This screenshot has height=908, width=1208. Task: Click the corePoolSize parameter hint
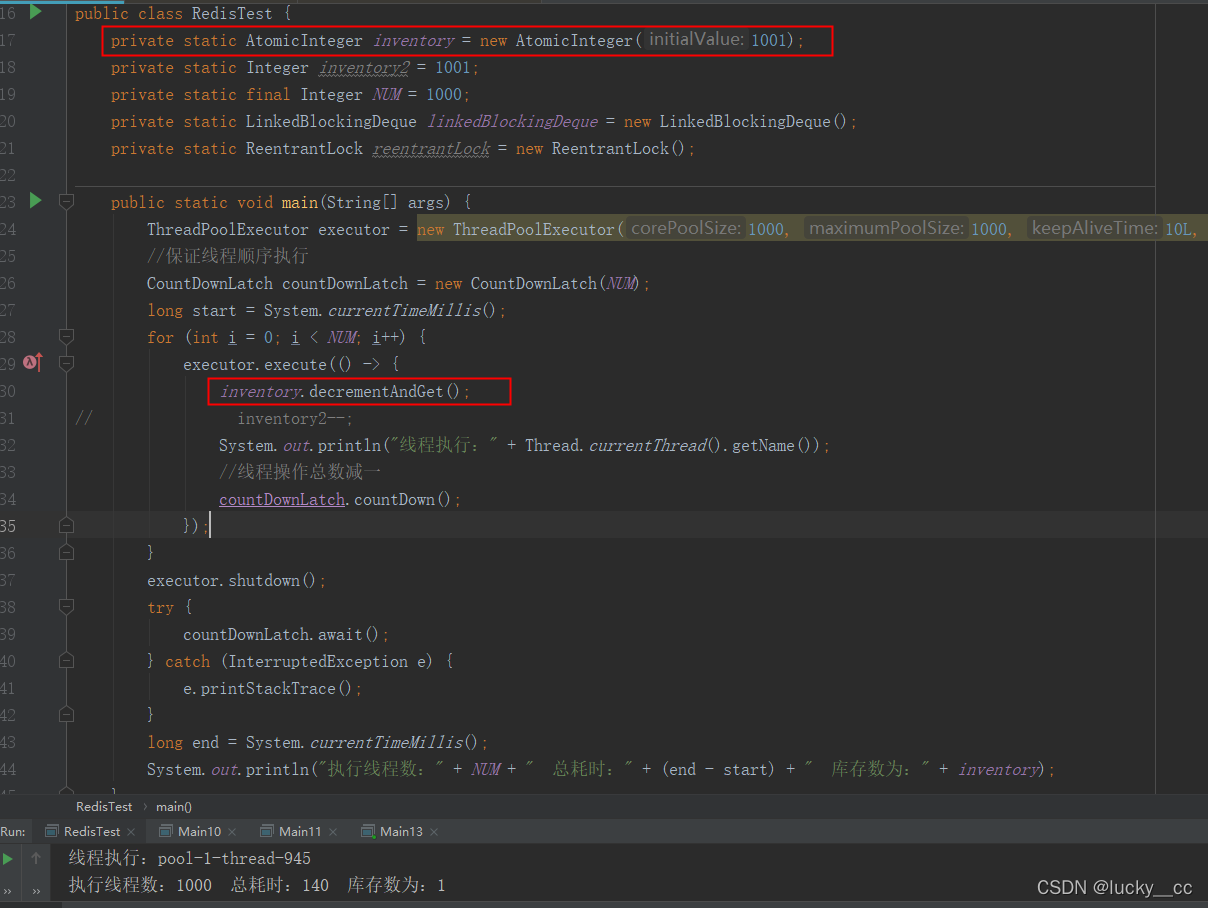686,229
